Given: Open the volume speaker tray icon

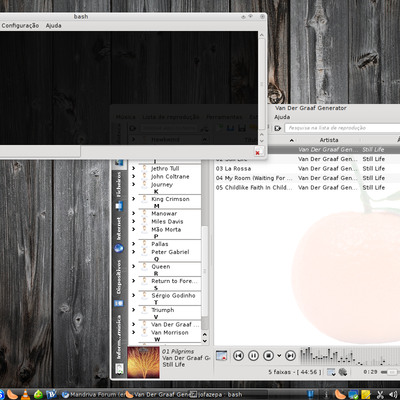Looking at the screenshot, I should (x=394, y=395).
